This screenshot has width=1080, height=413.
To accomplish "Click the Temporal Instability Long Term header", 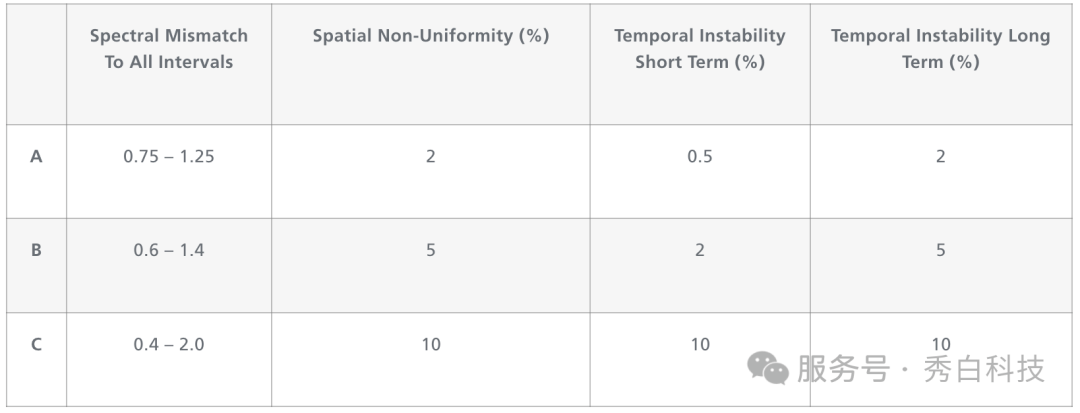I will (x=940, y=48).
